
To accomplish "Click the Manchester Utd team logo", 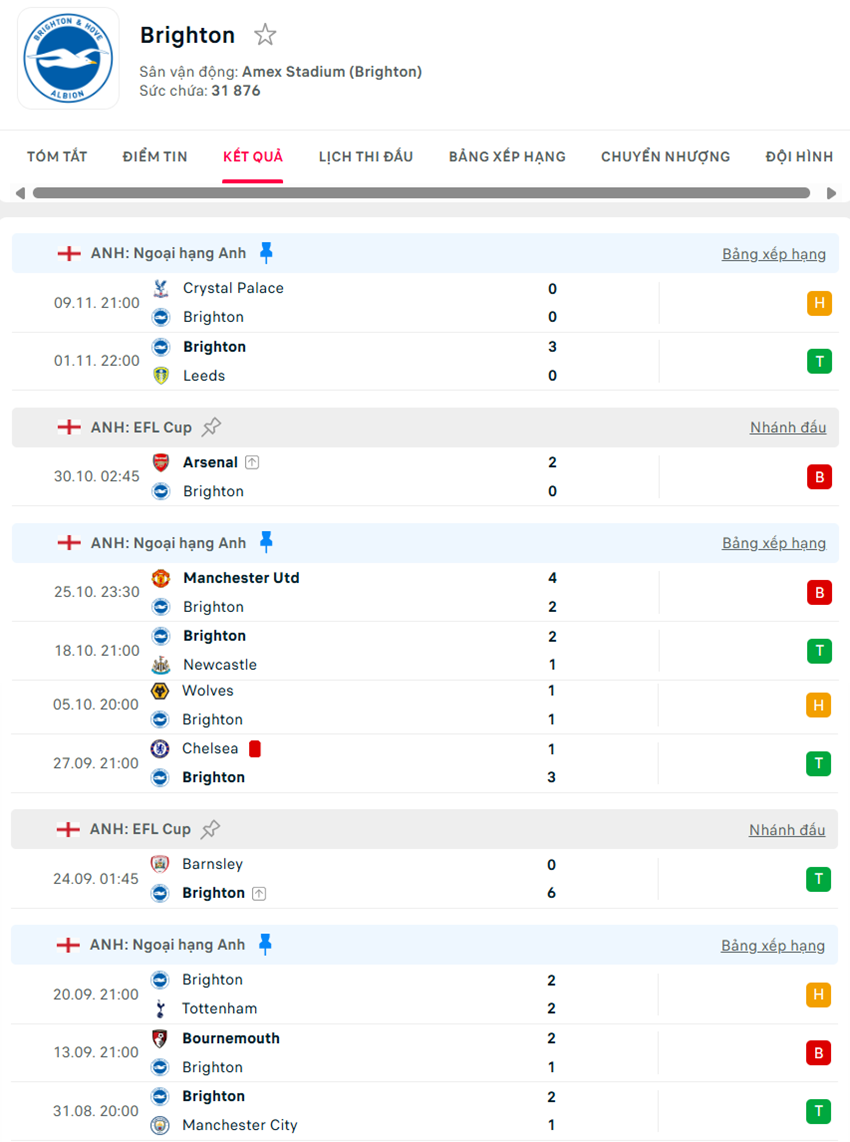I will pyautogui.click(x=163, y=577).
